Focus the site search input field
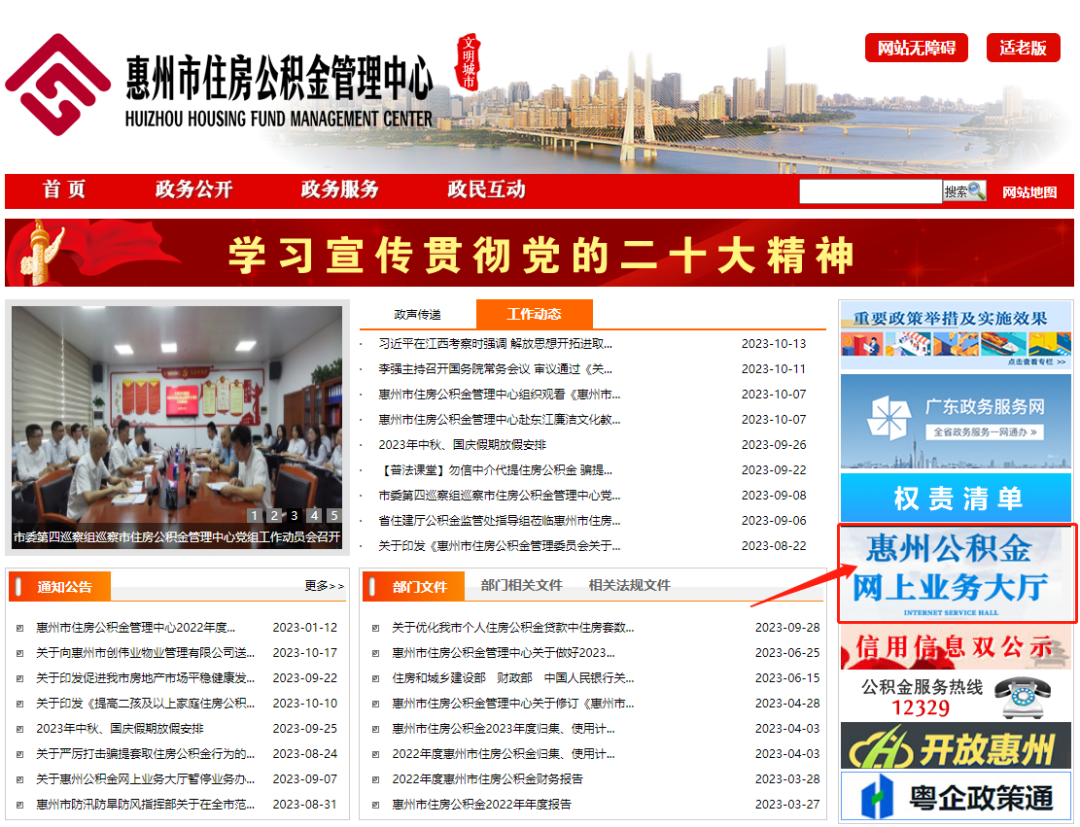Image resolution: width=1080 pixels, height=827 pixels. [871, 191]
